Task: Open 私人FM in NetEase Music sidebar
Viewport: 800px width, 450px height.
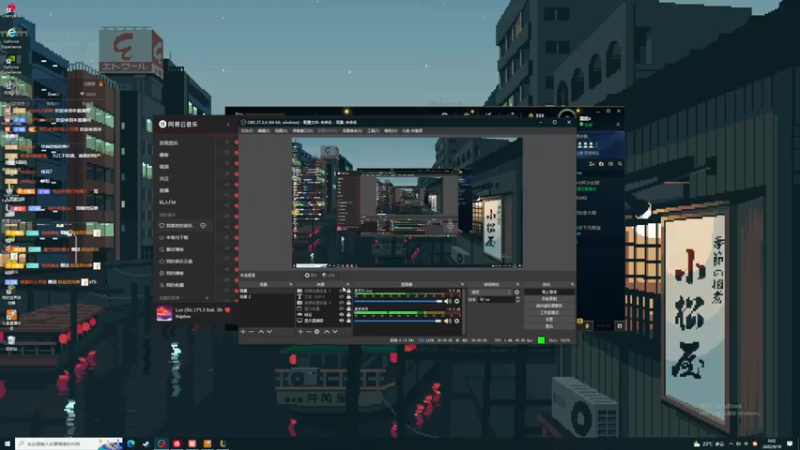Action: click(167, 203)
